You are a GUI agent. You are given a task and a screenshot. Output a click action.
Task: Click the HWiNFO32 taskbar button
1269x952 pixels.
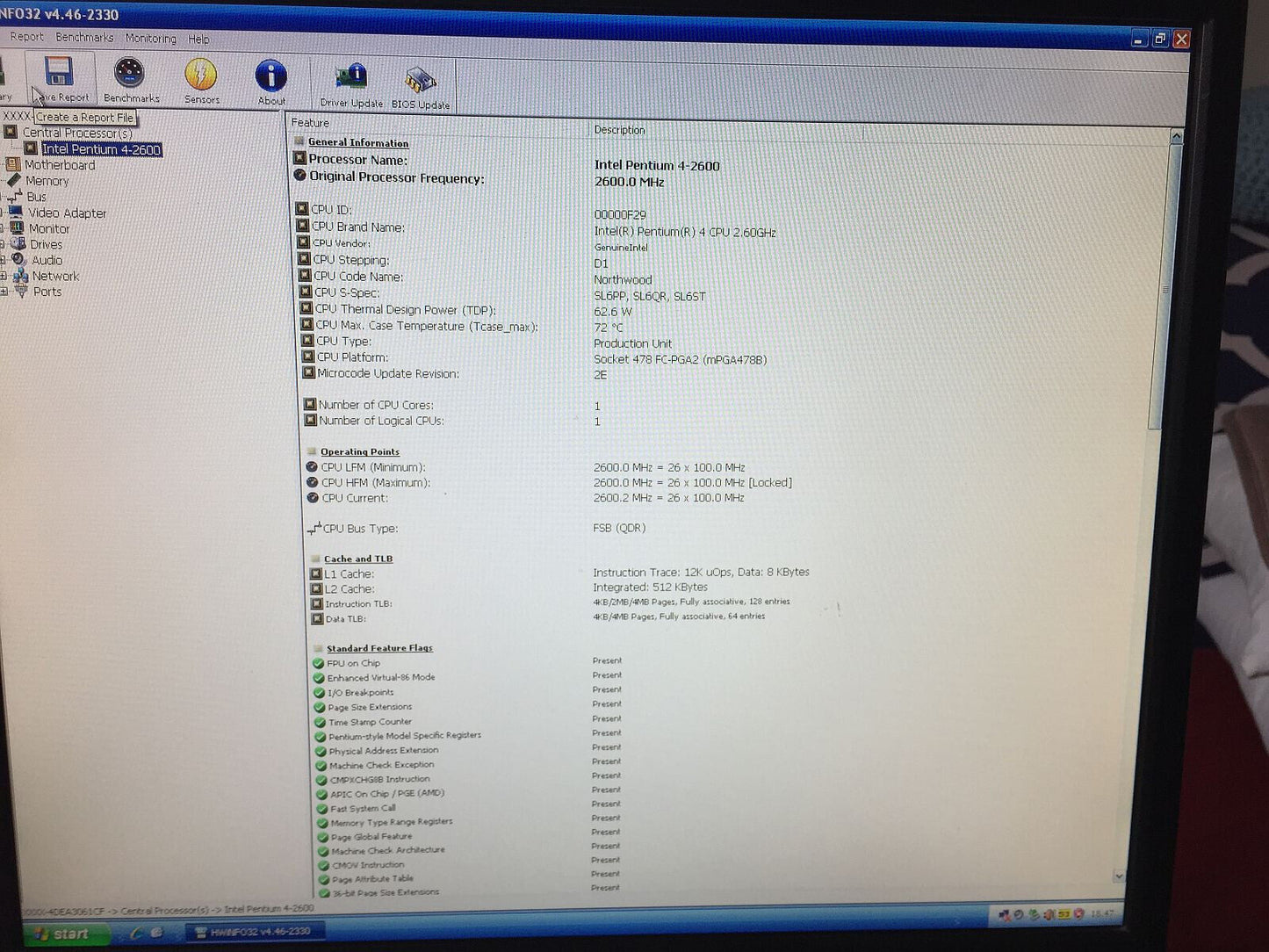click(254, 931)
